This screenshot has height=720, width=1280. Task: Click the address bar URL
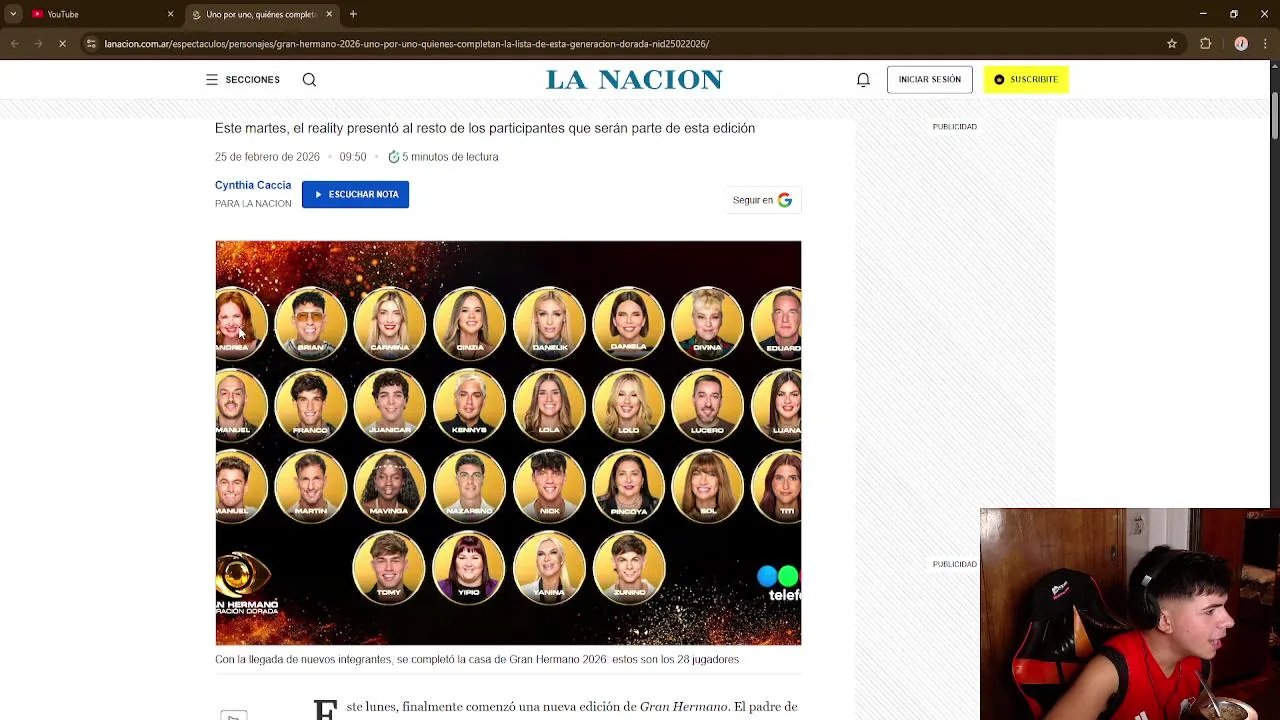click(x=407, y=44)
